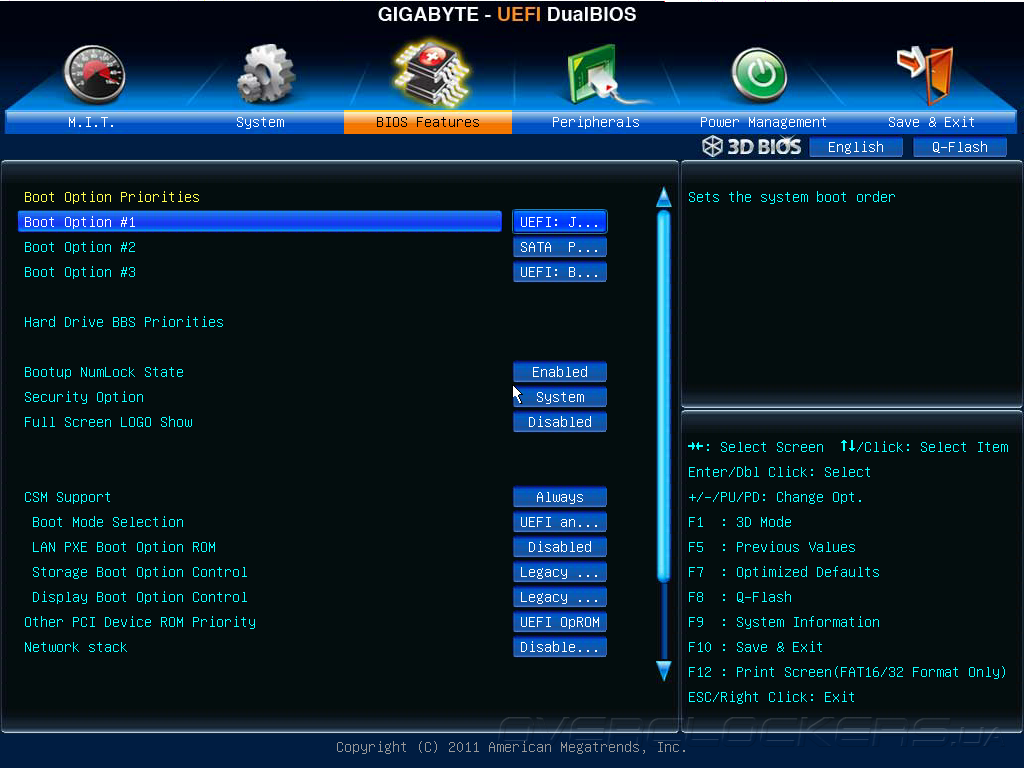
Task: Open Boot Mode Selection value dropdown
Action: click(x=560, y=522)
